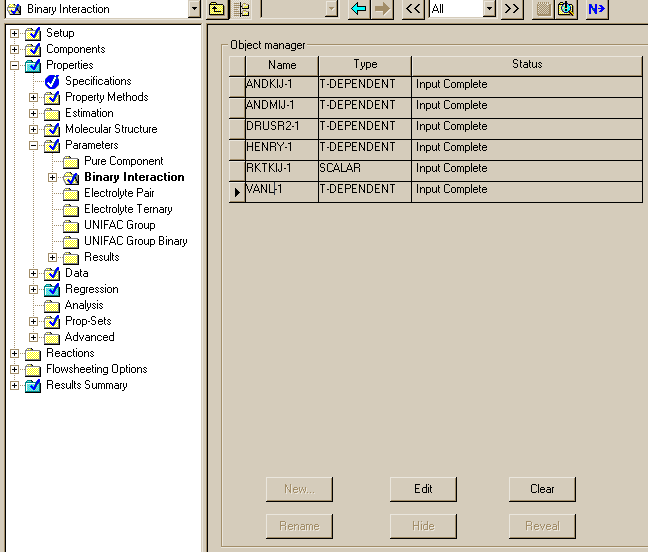Viewport: 648px width, 552px height.
Task: Collapse the Parameters tree node
Action: pyautogui.click(x=33, y=145)
